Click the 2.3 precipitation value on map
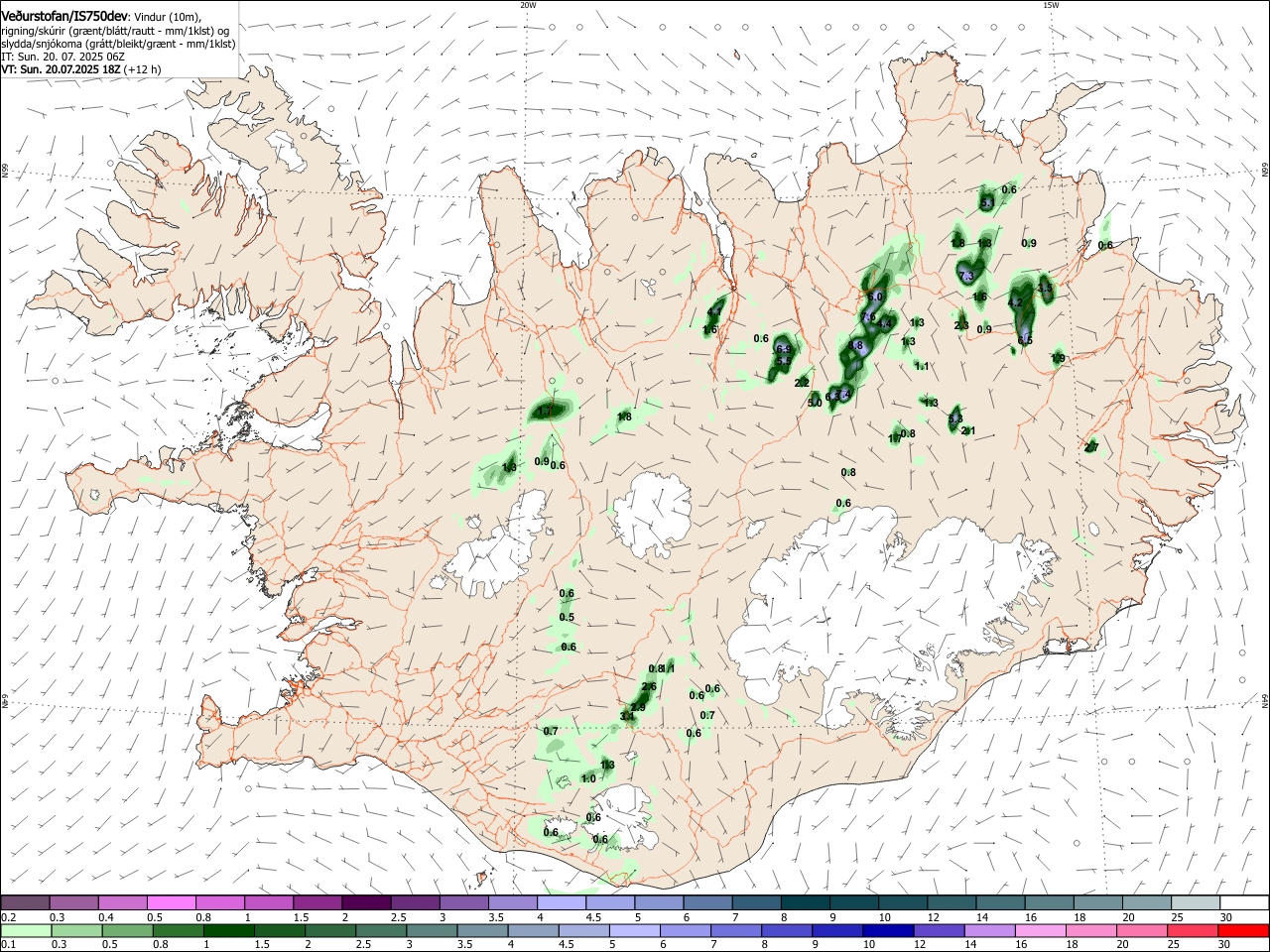This screenshot has width=1270, height=952. (x=961, y=326)
